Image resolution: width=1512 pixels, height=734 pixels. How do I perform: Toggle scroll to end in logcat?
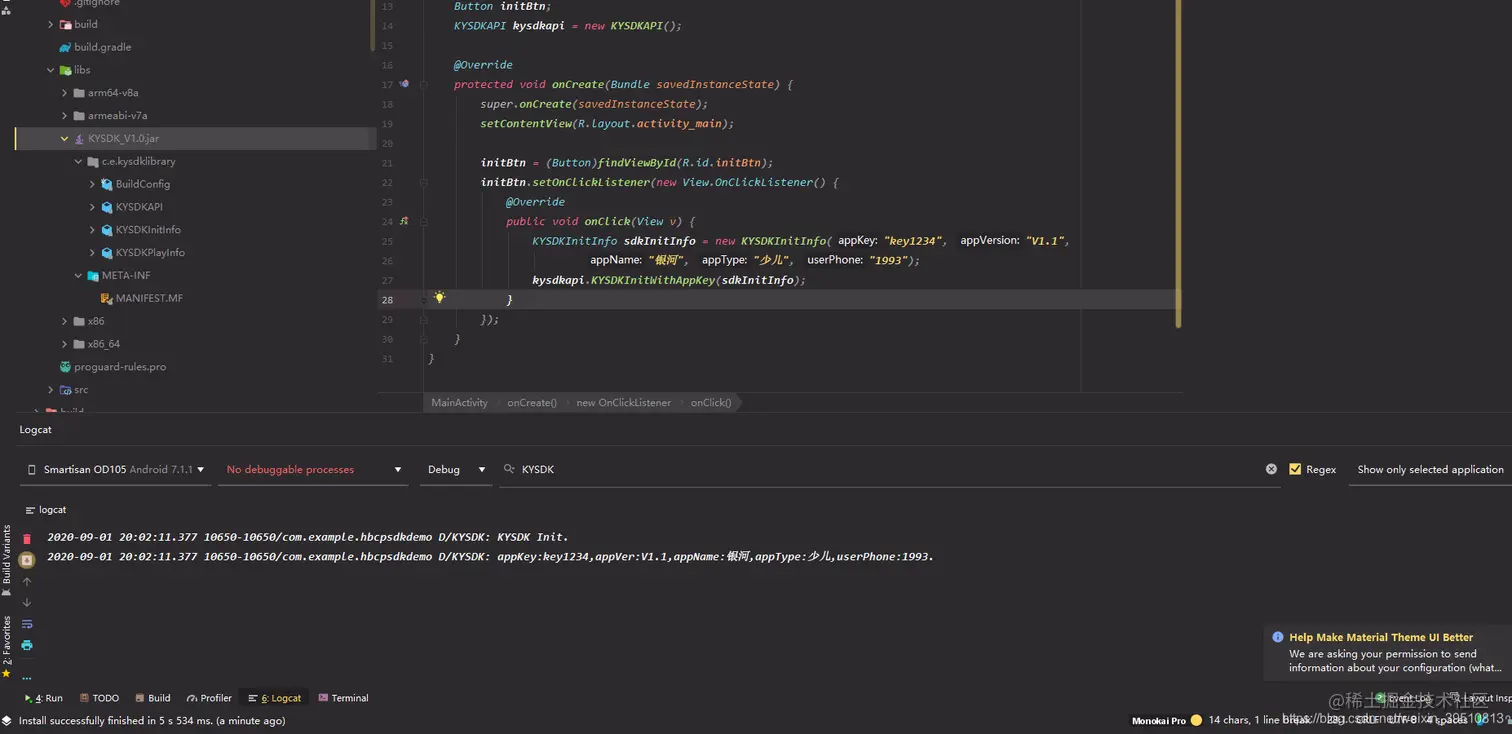coord(27,560)
